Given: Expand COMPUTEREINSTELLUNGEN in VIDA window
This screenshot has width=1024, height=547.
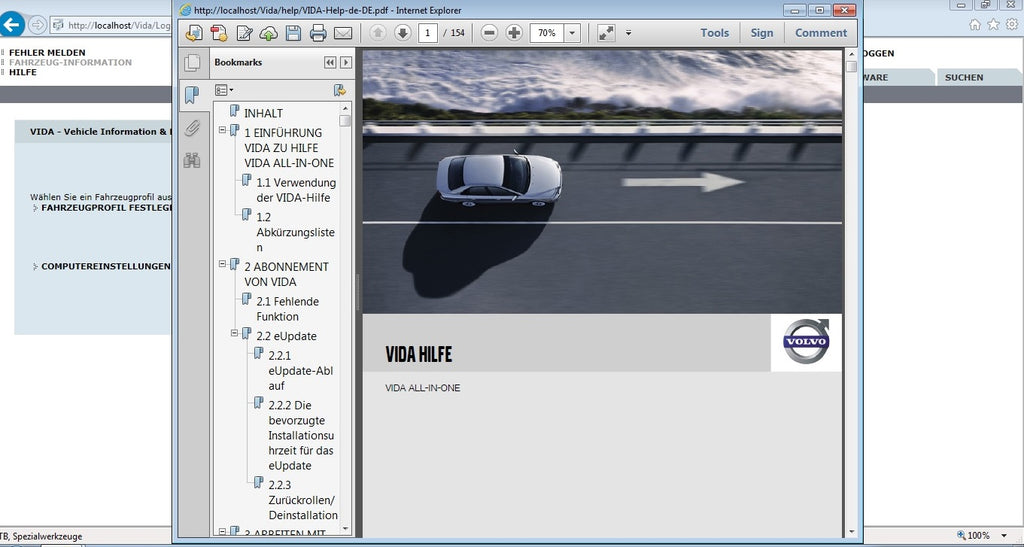Looking at the screenshot, I should tap(102, 266).
